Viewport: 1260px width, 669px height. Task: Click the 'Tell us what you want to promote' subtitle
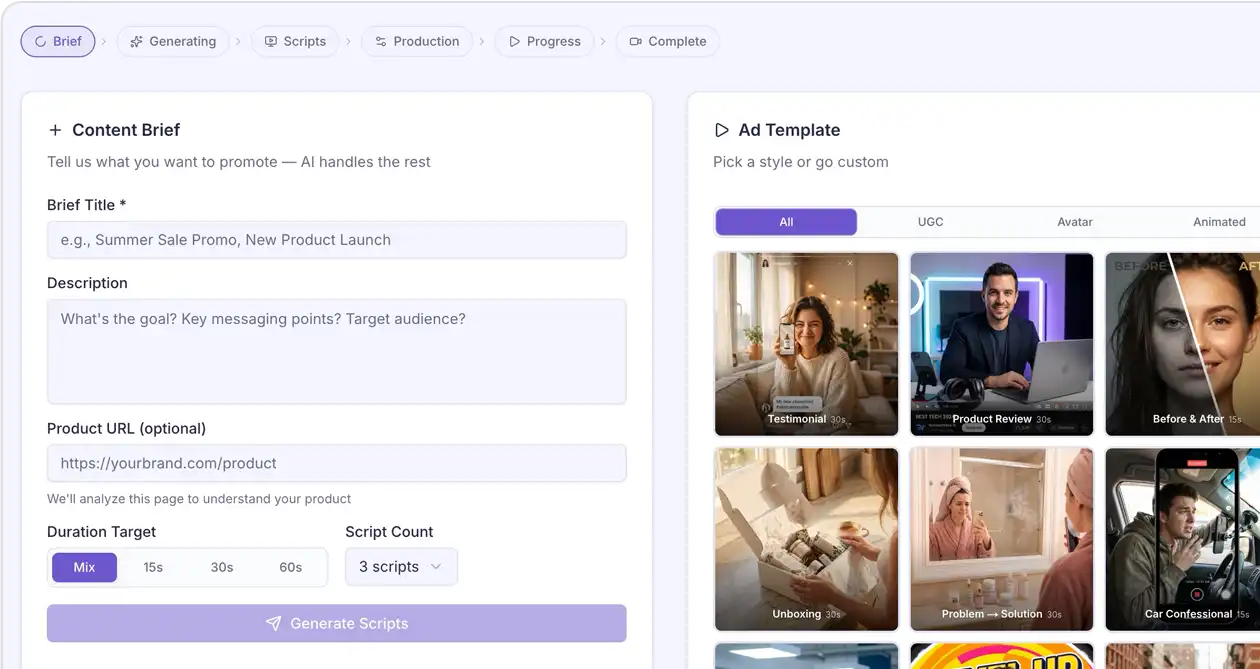tap(239, 162)
